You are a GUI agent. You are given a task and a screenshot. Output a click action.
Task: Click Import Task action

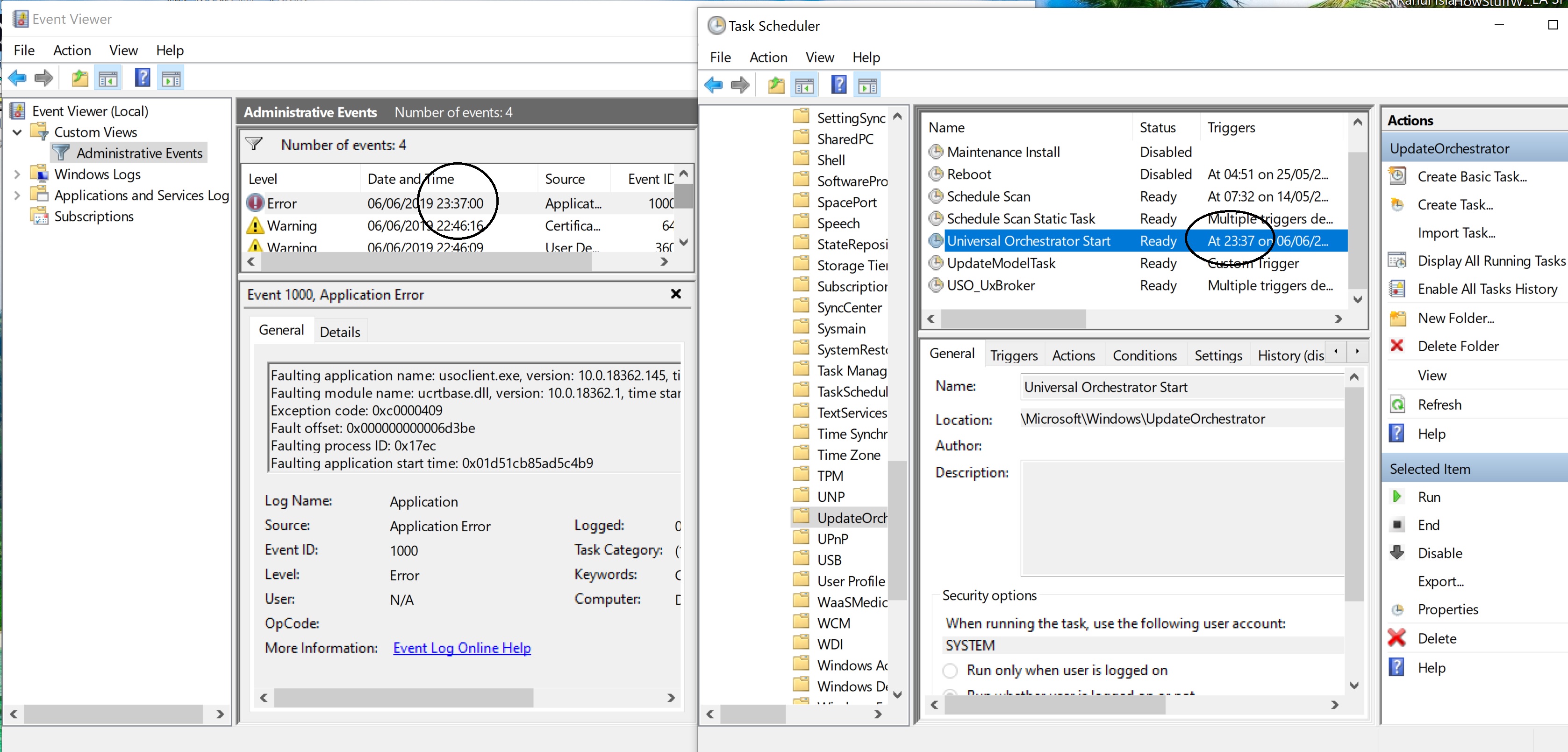(1456, 232)
